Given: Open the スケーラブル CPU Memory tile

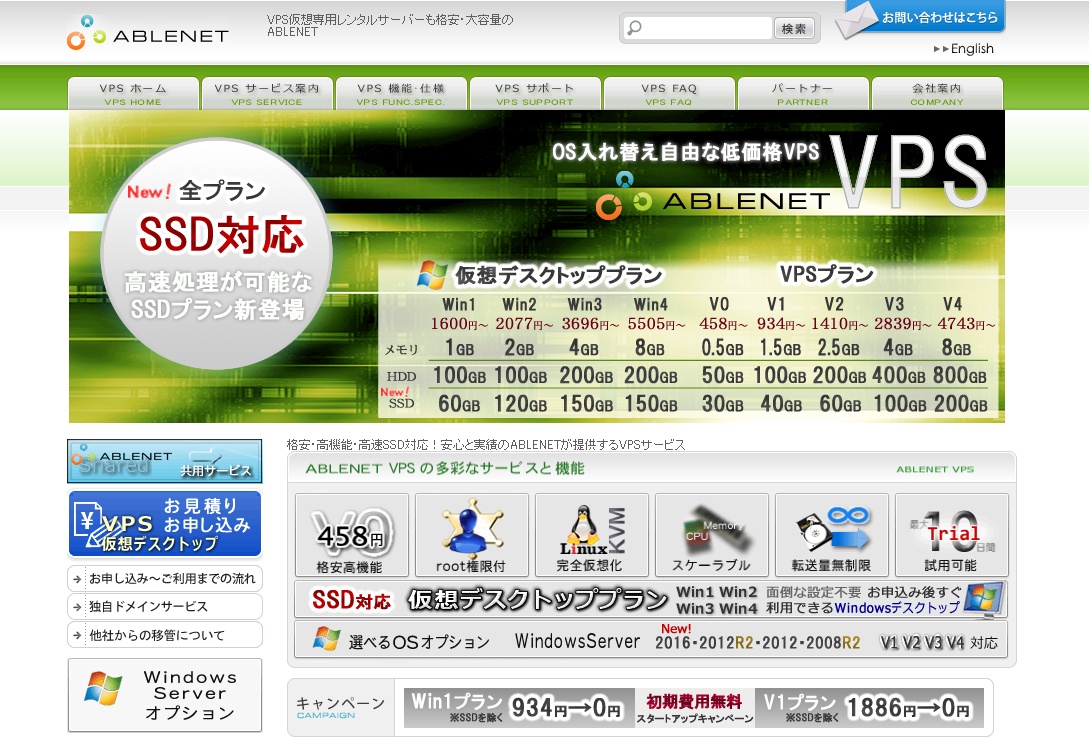Looking at the screenshot, I should (712, 535).
